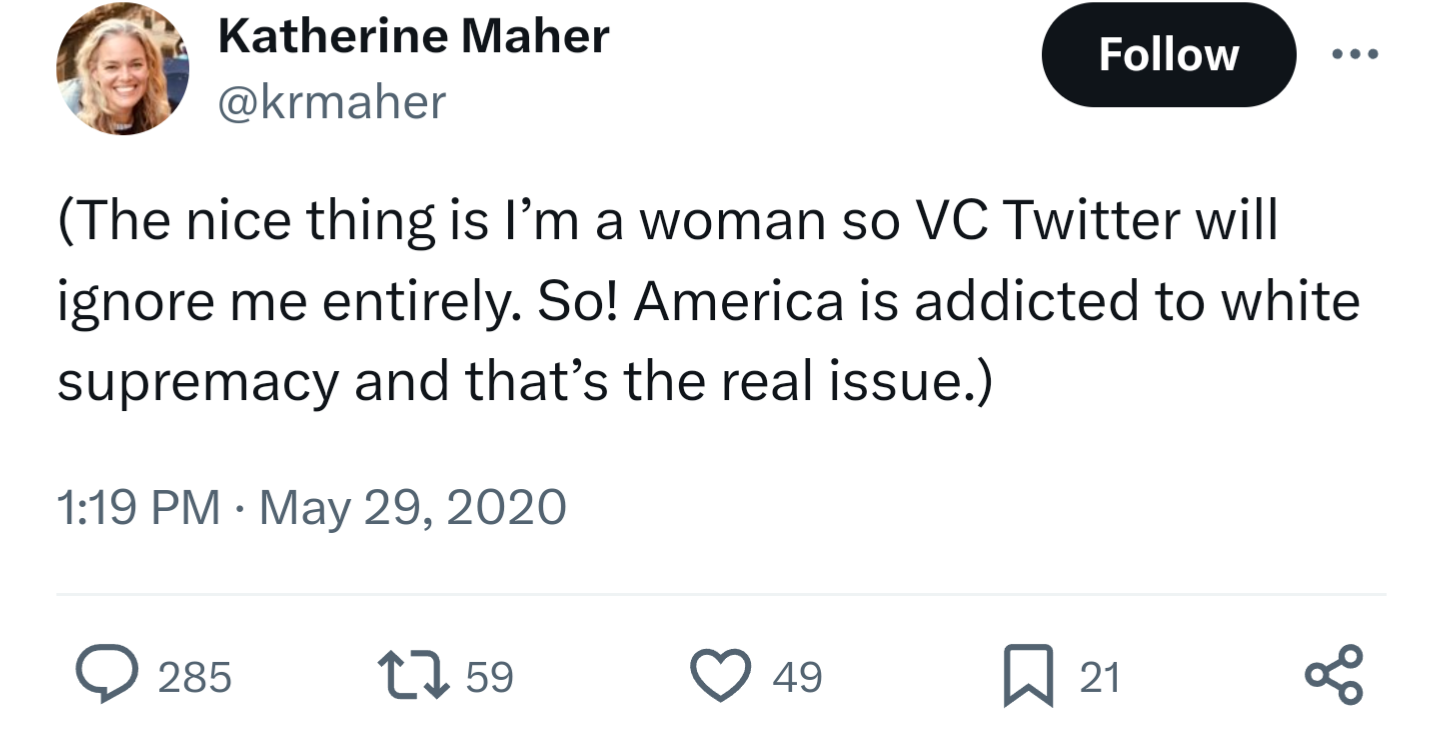The image size is (1440, 734).
Task: Open Katherine Maher's profile picture
Action: (123, 69)
